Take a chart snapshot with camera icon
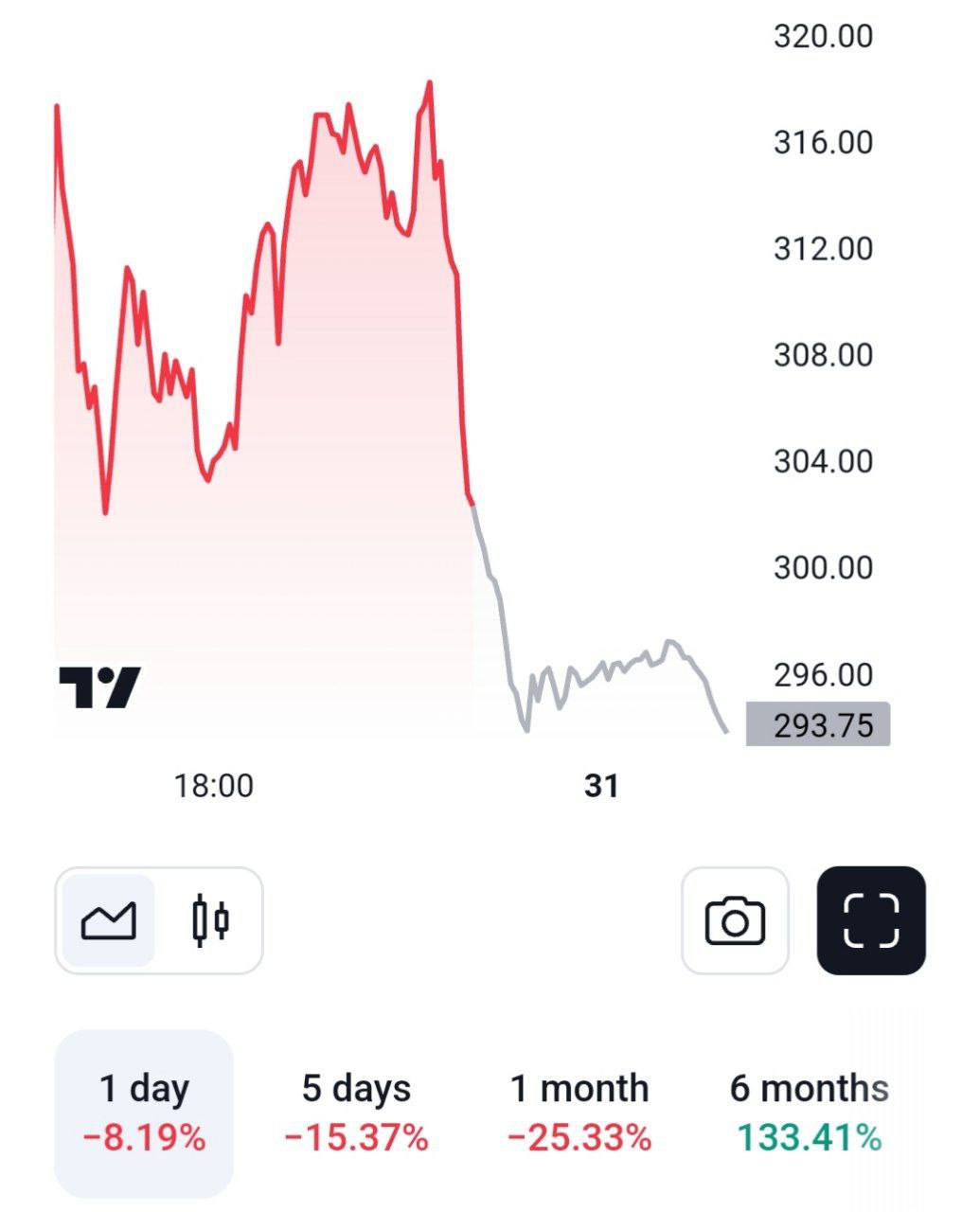This screenshot has width=980, height=1212. pos(735,920)
